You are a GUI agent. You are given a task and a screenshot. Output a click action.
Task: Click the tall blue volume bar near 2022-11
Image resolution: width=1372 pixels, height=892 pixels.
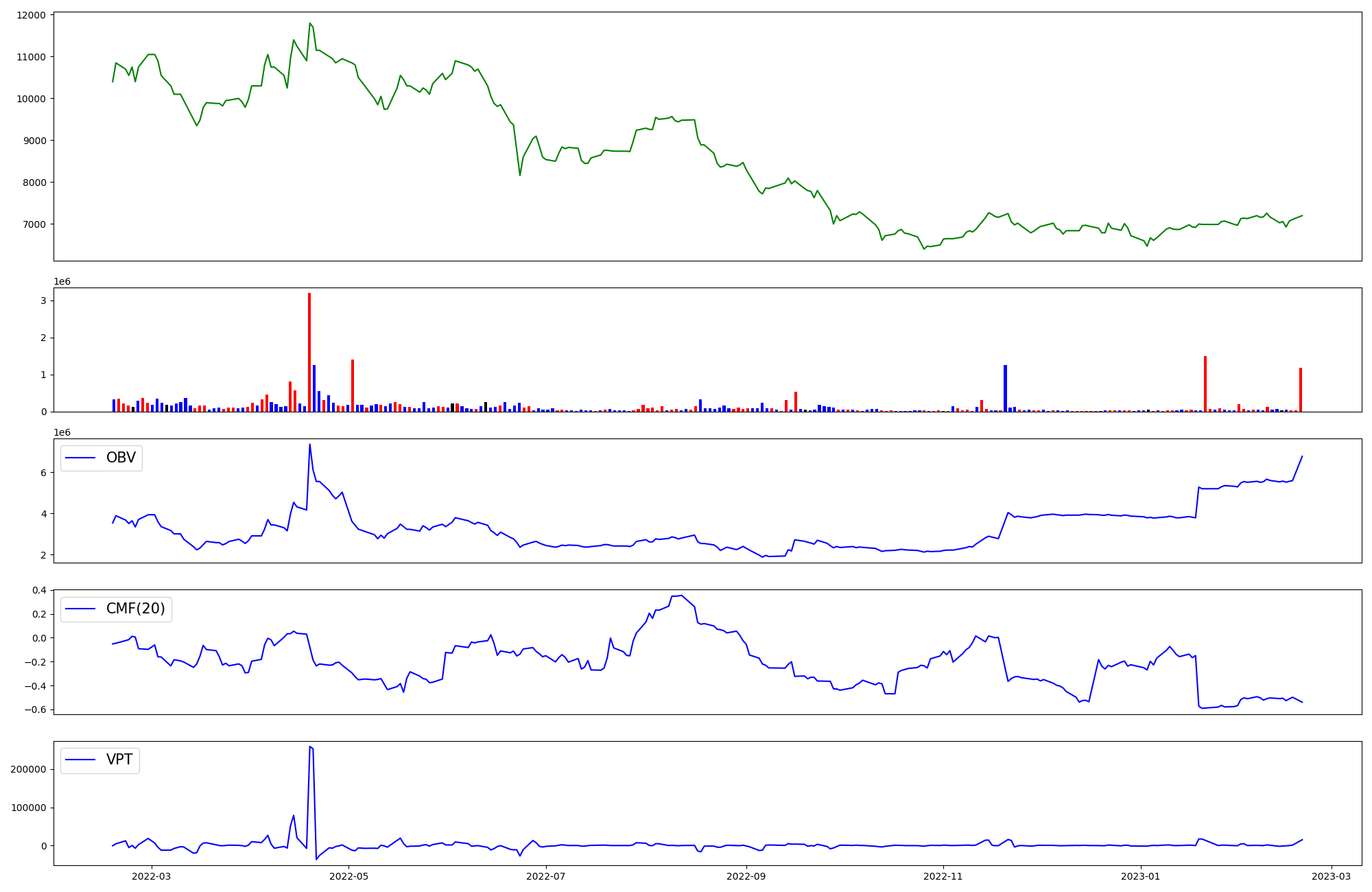point(1005,388)
